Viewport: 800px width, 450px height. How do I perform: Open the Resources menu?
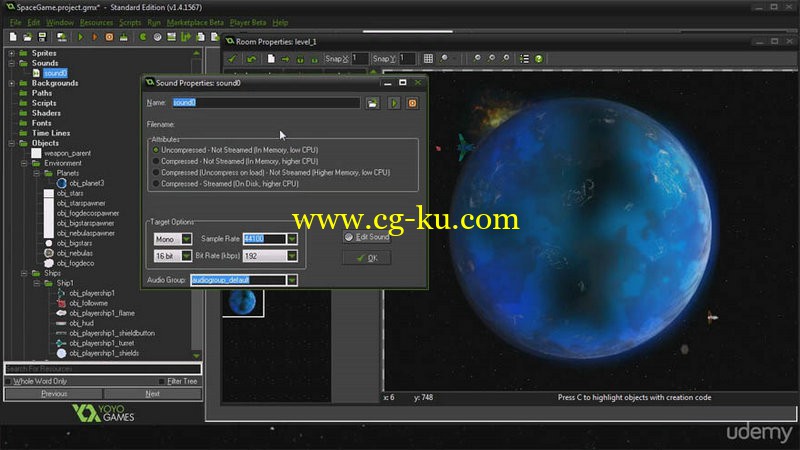(x=96, y=22)
